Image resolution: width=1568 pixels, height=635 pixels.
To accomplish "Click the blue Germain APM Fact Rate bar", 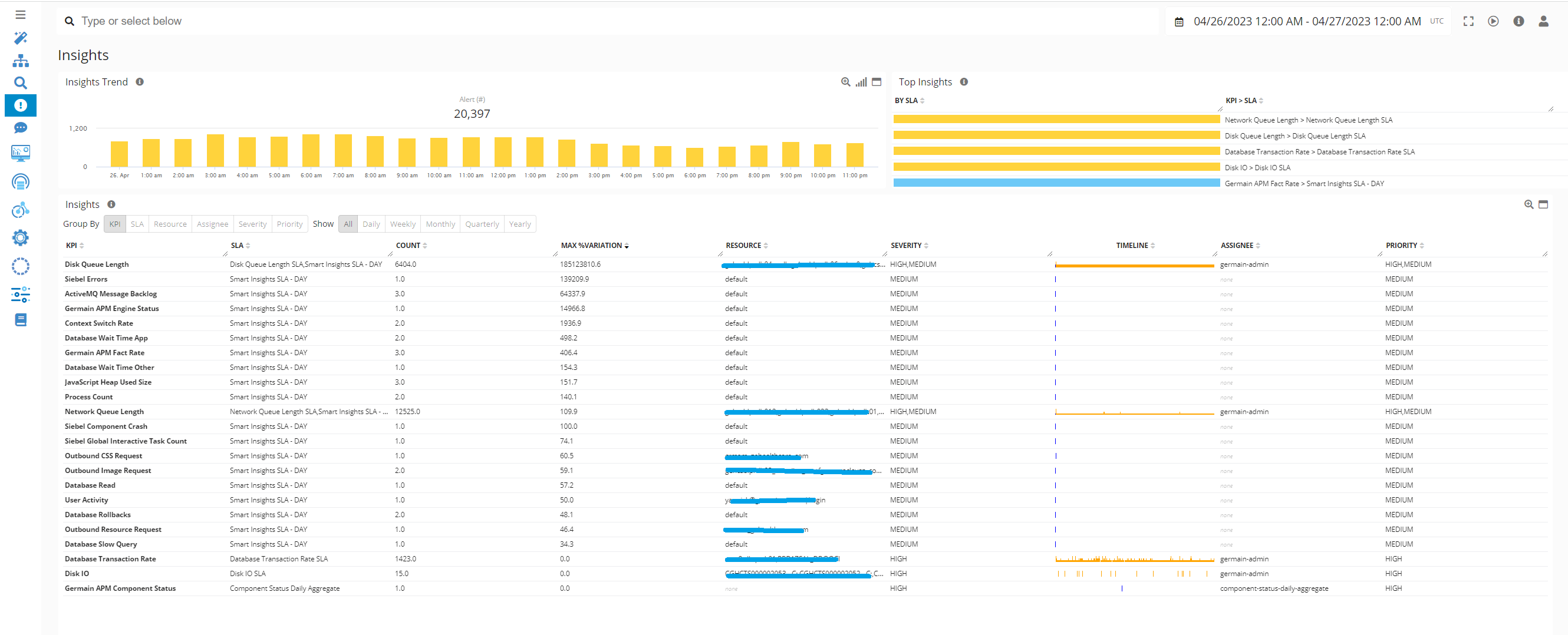I will pos(1056,183).
